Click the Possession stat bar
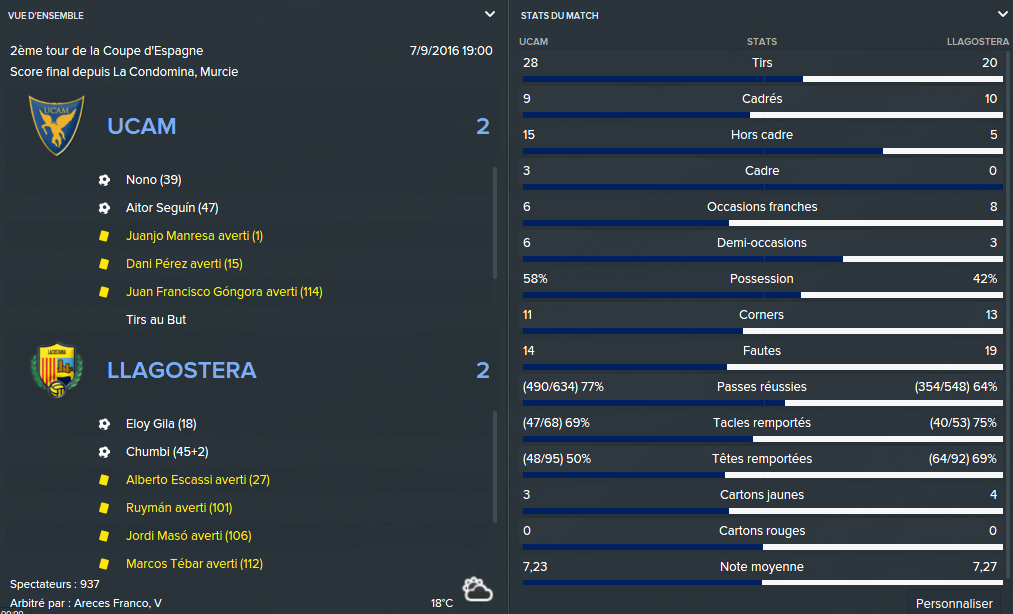 click(x=762, y=295)
